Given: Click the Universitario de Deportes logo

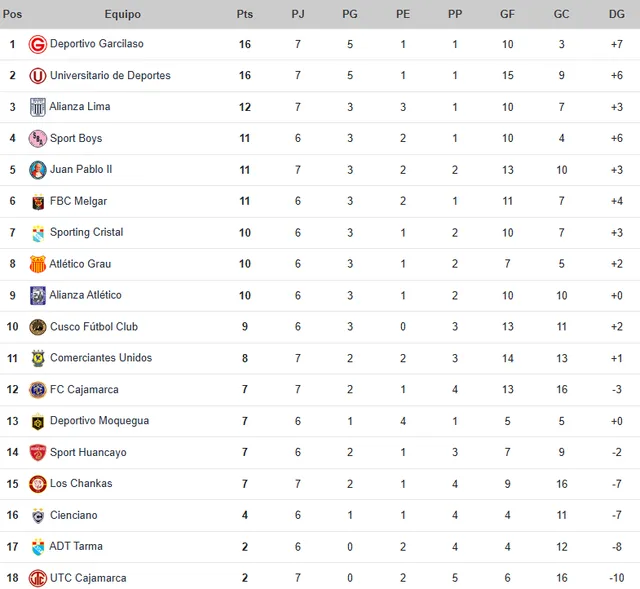Looking at the screenshot, I should pyautogui.click(x=38, y=76).
